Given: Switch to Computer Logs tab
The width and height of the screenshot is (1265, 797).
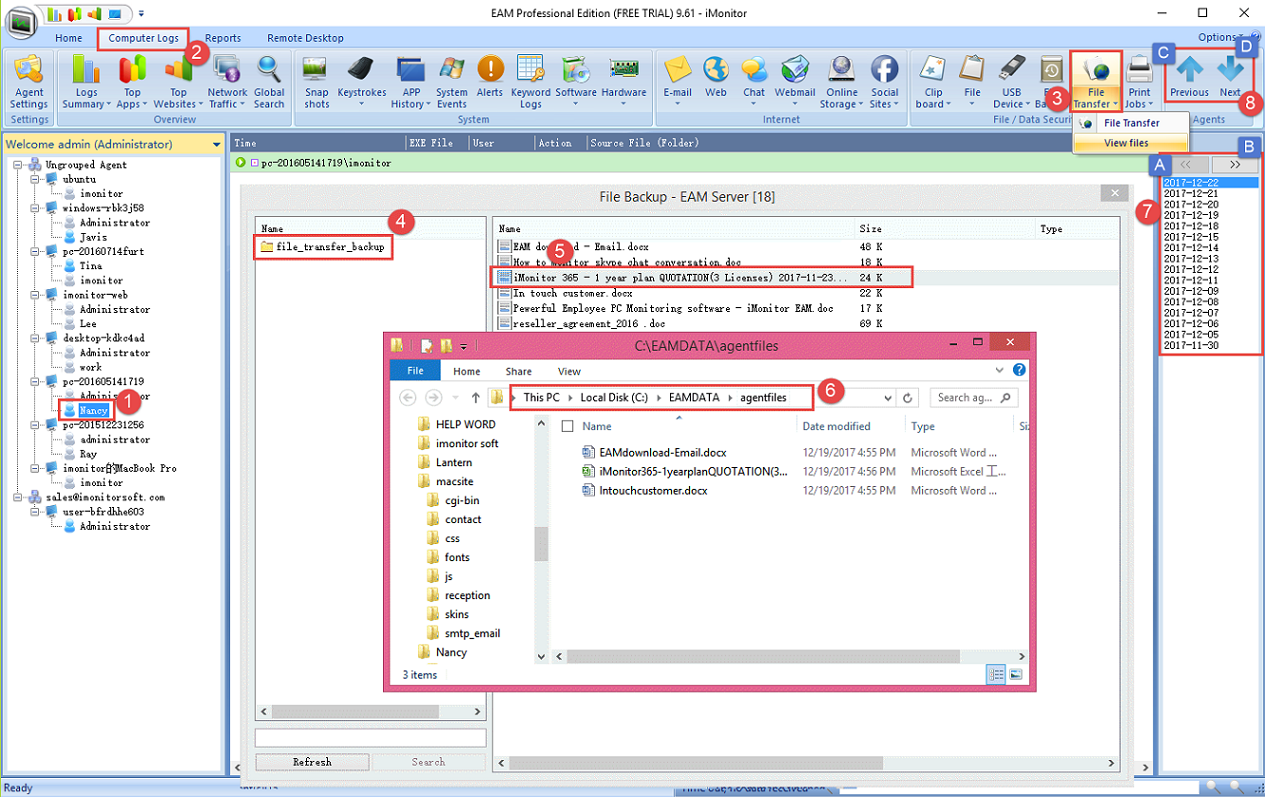Looking at the screenshot, I should pos(144,38).
